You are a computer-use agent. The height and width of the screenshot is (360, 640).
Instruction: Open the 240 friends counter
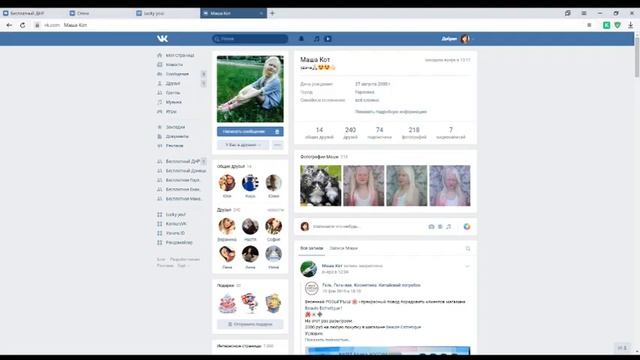350,133
